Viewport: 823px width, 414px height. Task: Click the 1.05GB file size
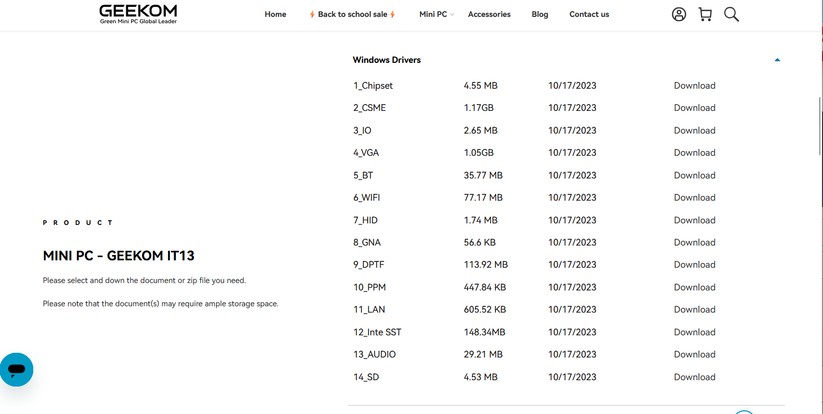(478, 153)
